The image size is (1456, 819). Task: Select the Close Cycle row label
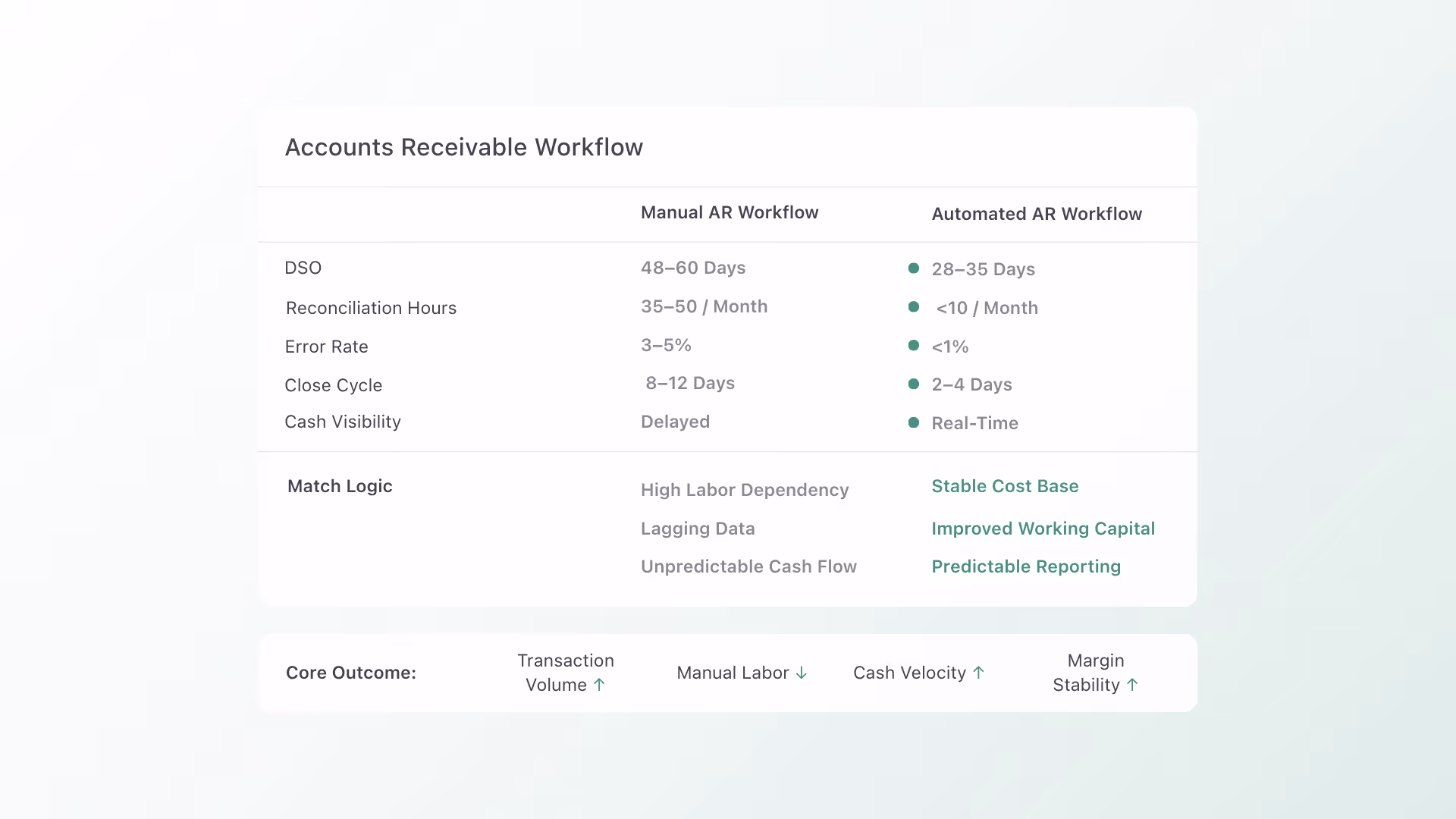[x=334, y=385]
